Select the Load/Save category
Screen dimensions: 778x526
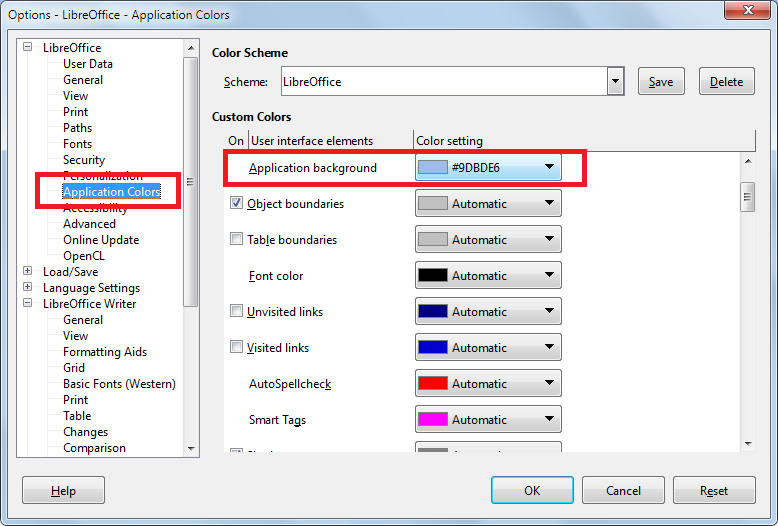(x=70, y=272)
